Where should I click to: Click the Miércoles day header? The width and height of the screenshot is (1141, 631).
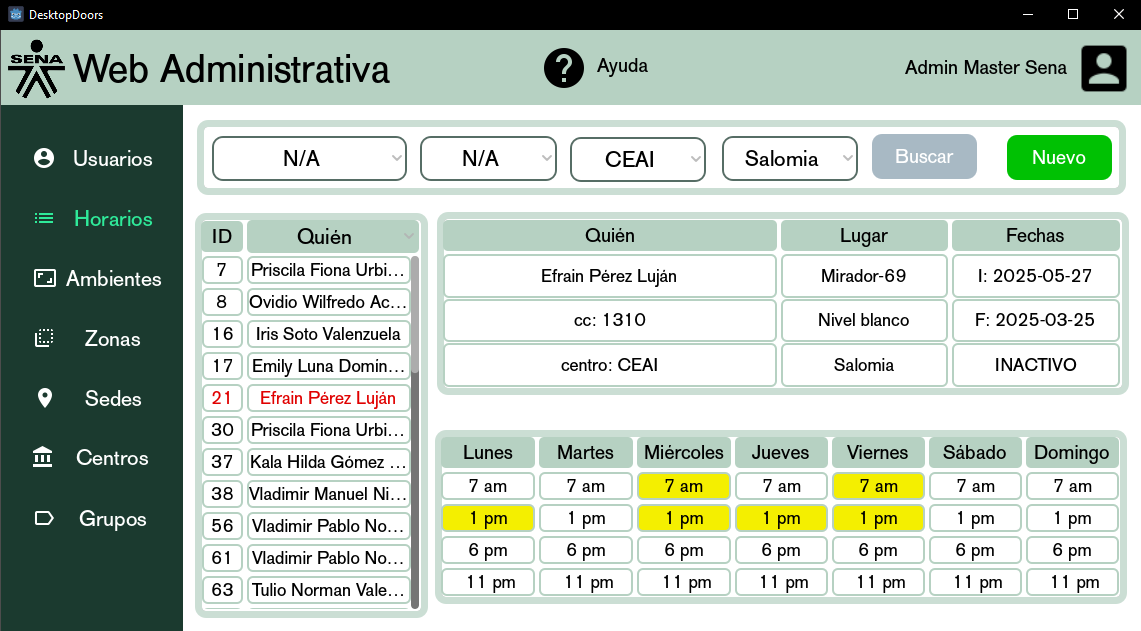tap(683, 452)
